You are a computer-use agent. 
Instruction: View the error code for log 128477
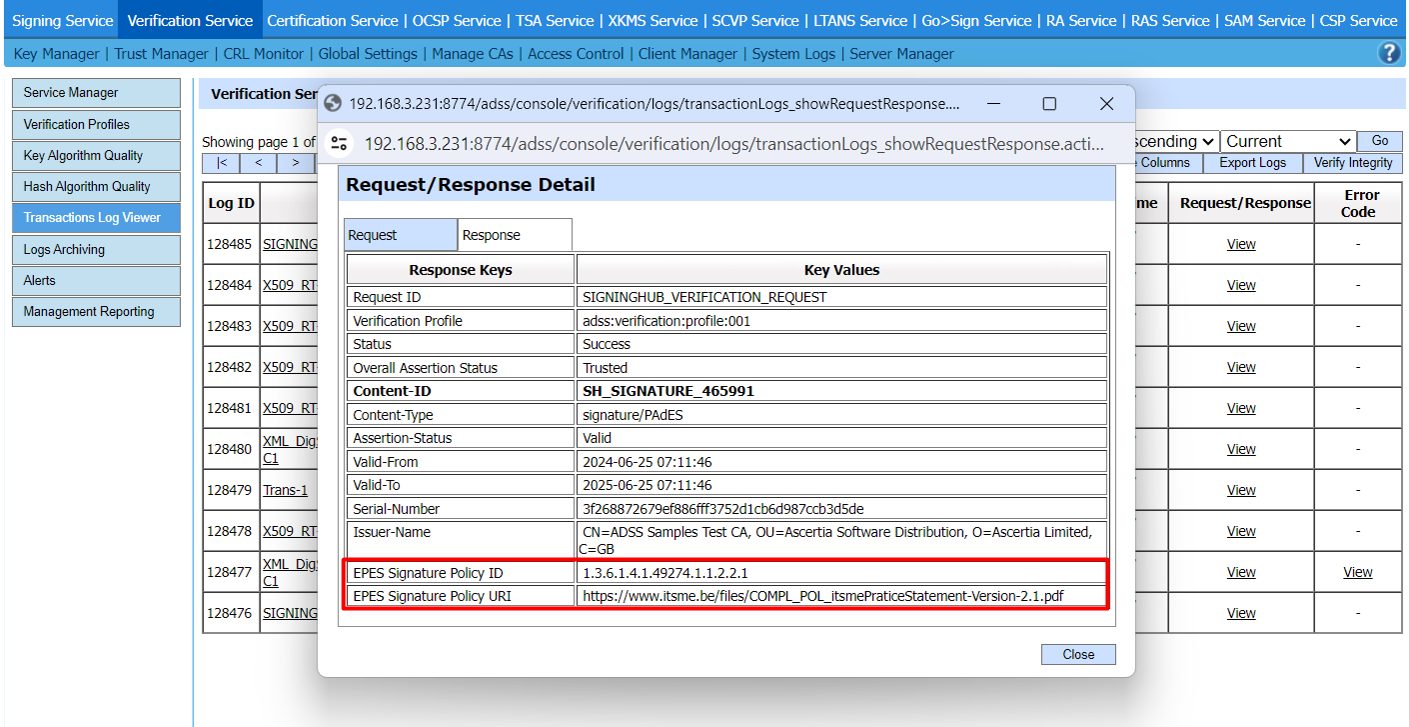click(1357, 572)
